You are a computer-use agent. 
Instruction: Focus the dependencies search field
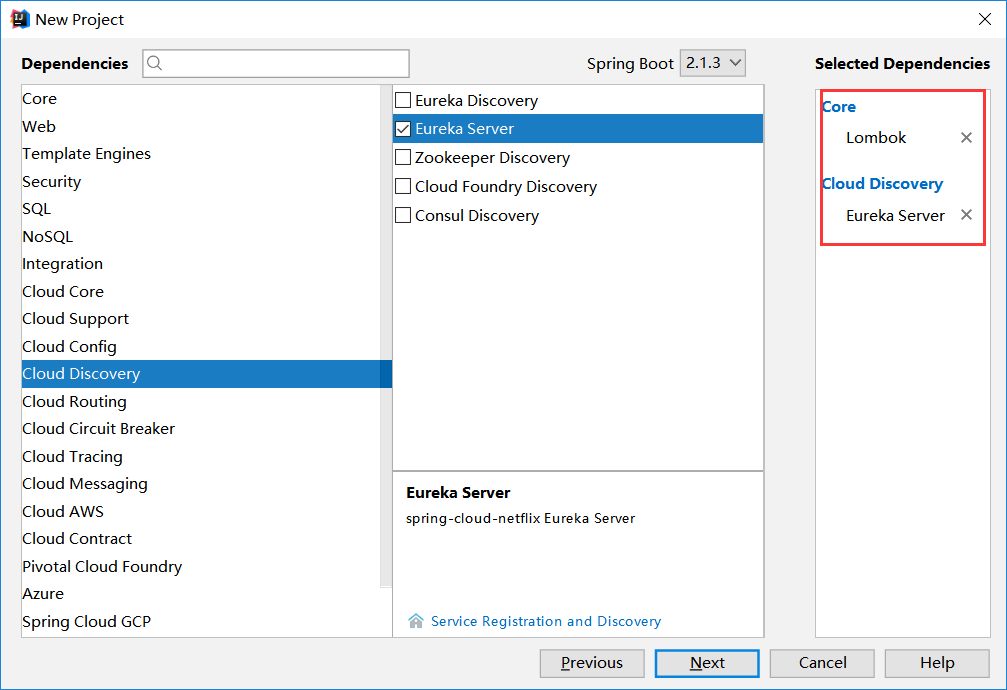[276, 63]
